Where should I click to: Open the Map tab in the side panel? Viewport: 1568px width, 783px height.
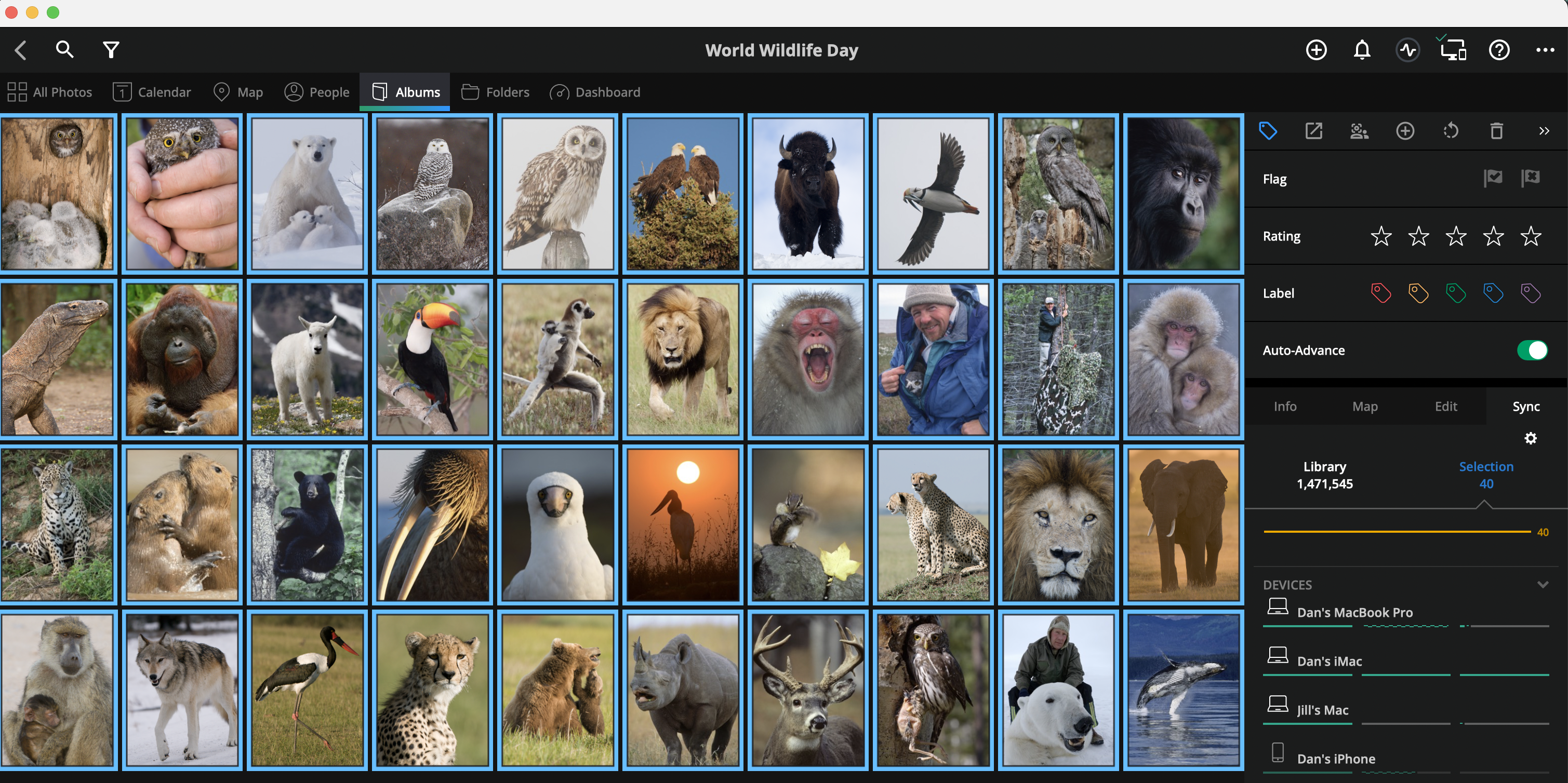pos(1365,407)
